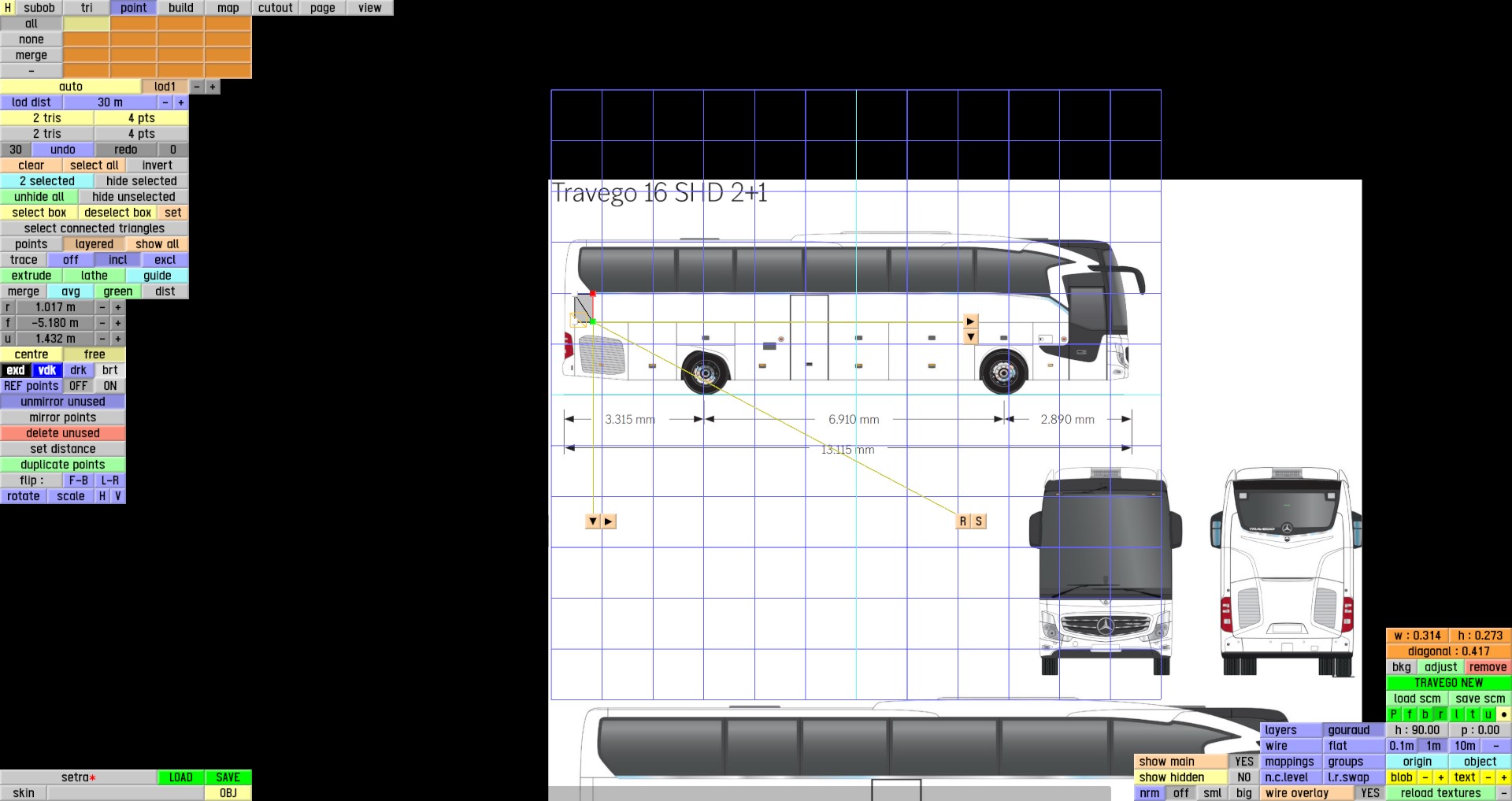This screenshot has width=1512, height=801.
Task: Click the undo button
Action: tap(63, 150)
